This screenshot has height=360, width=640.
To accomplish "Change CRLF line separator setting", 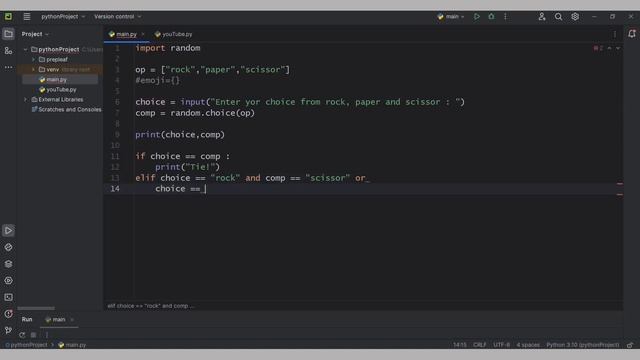I will coord(480,345).
